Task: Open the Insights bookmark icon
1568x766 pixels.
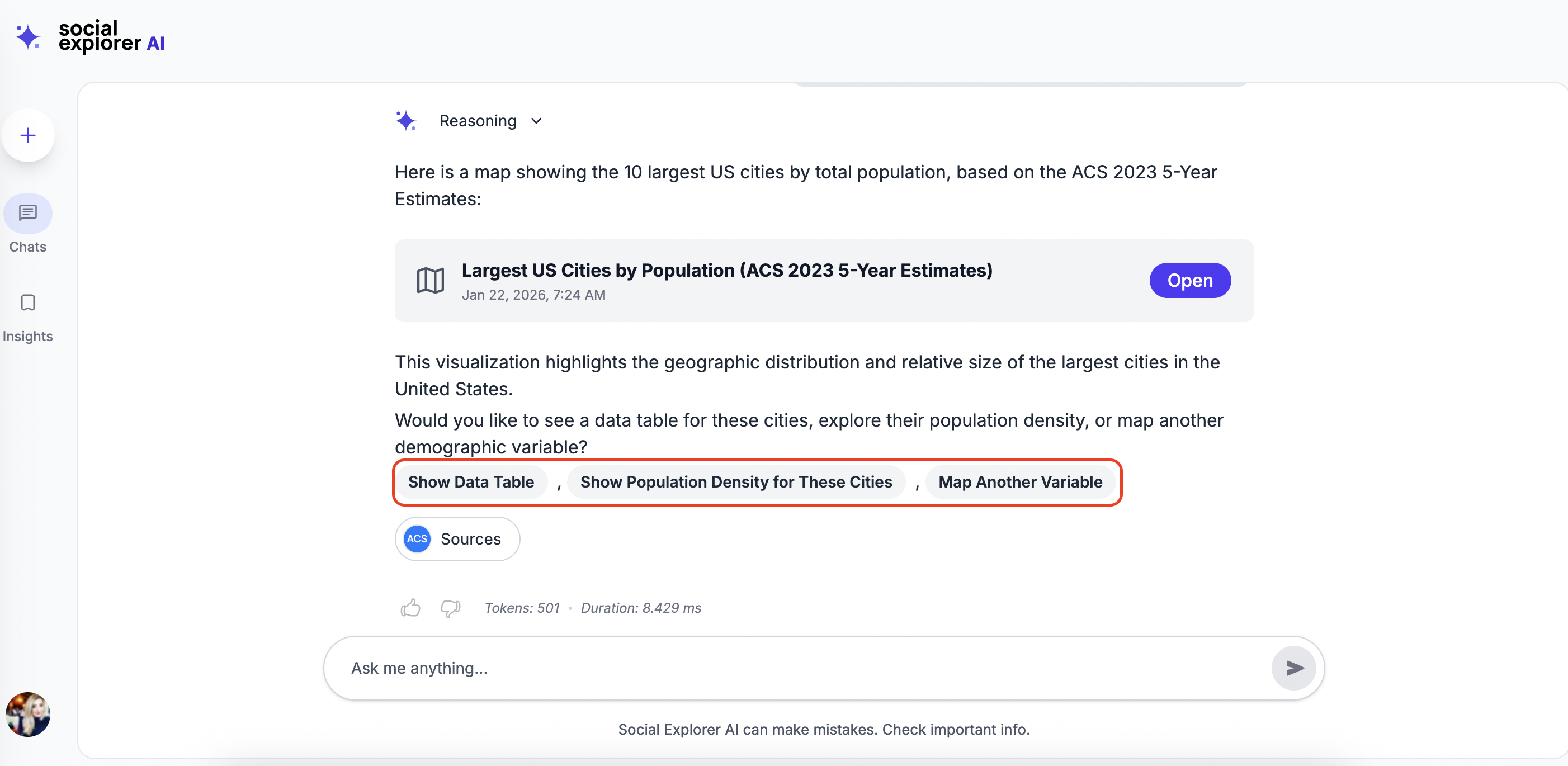Action: [27, 302]
